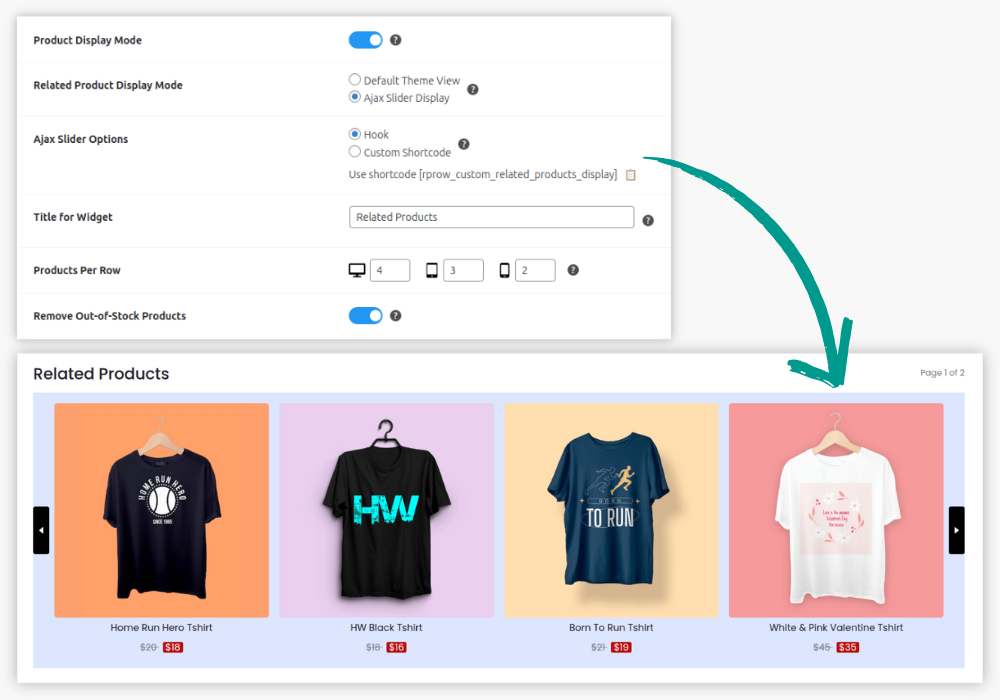The height and width of the screenshot is (700, 1000).
Task: View help for Related Product Display Mode
Action: (x=473, y=90)
